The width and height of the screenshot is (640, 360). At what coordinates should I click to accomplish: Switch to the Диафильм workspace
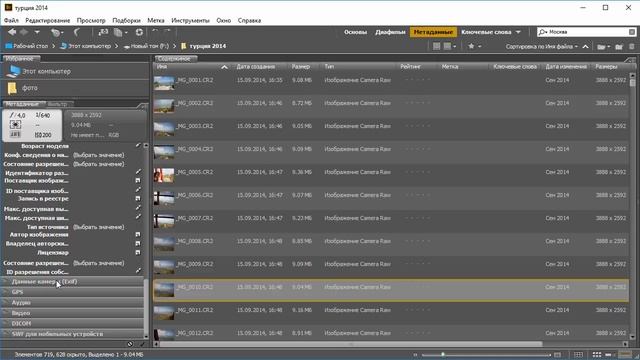(390, 32)
